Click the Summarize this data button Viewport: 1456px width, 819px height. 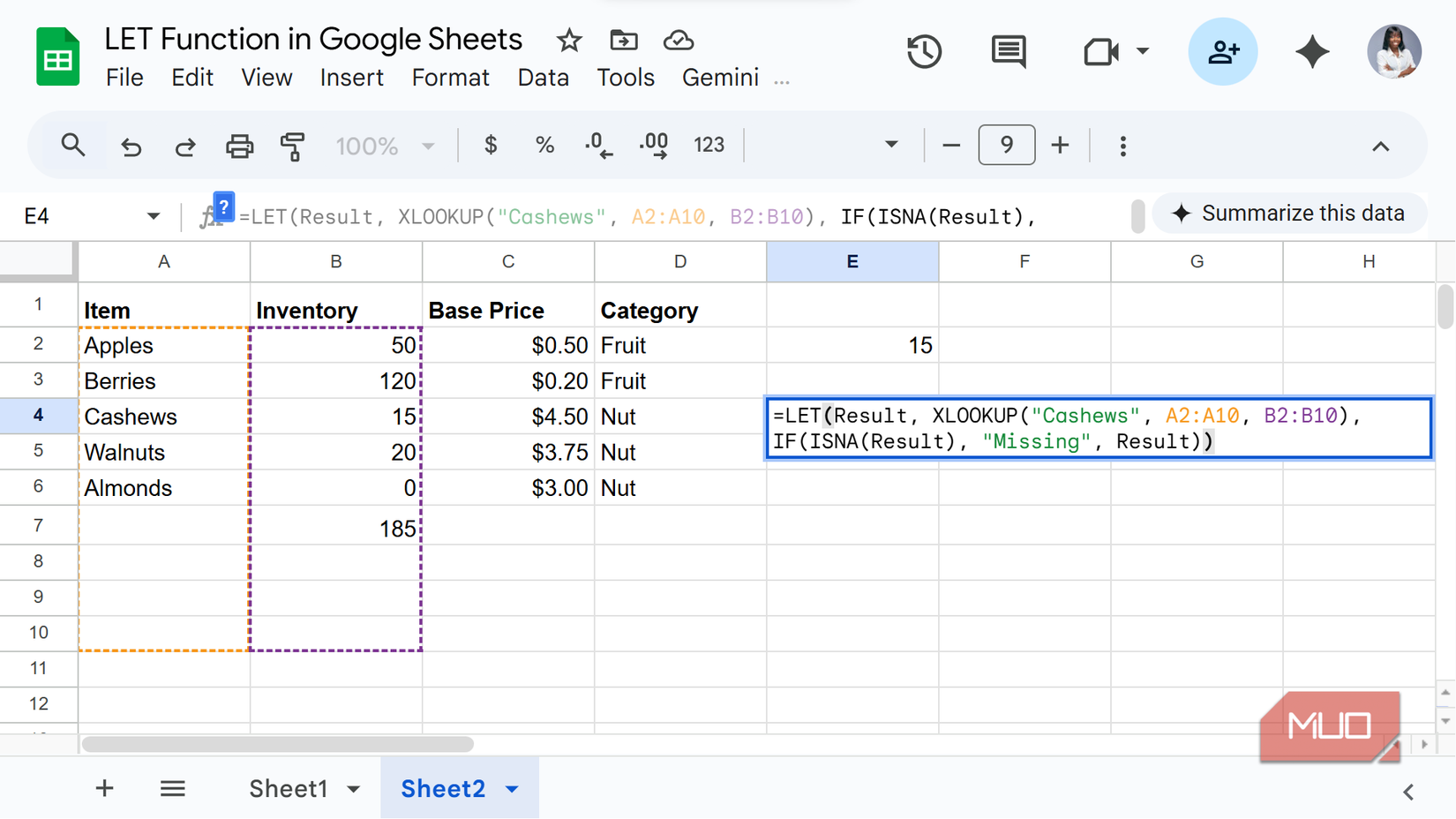pos(1289,213)
